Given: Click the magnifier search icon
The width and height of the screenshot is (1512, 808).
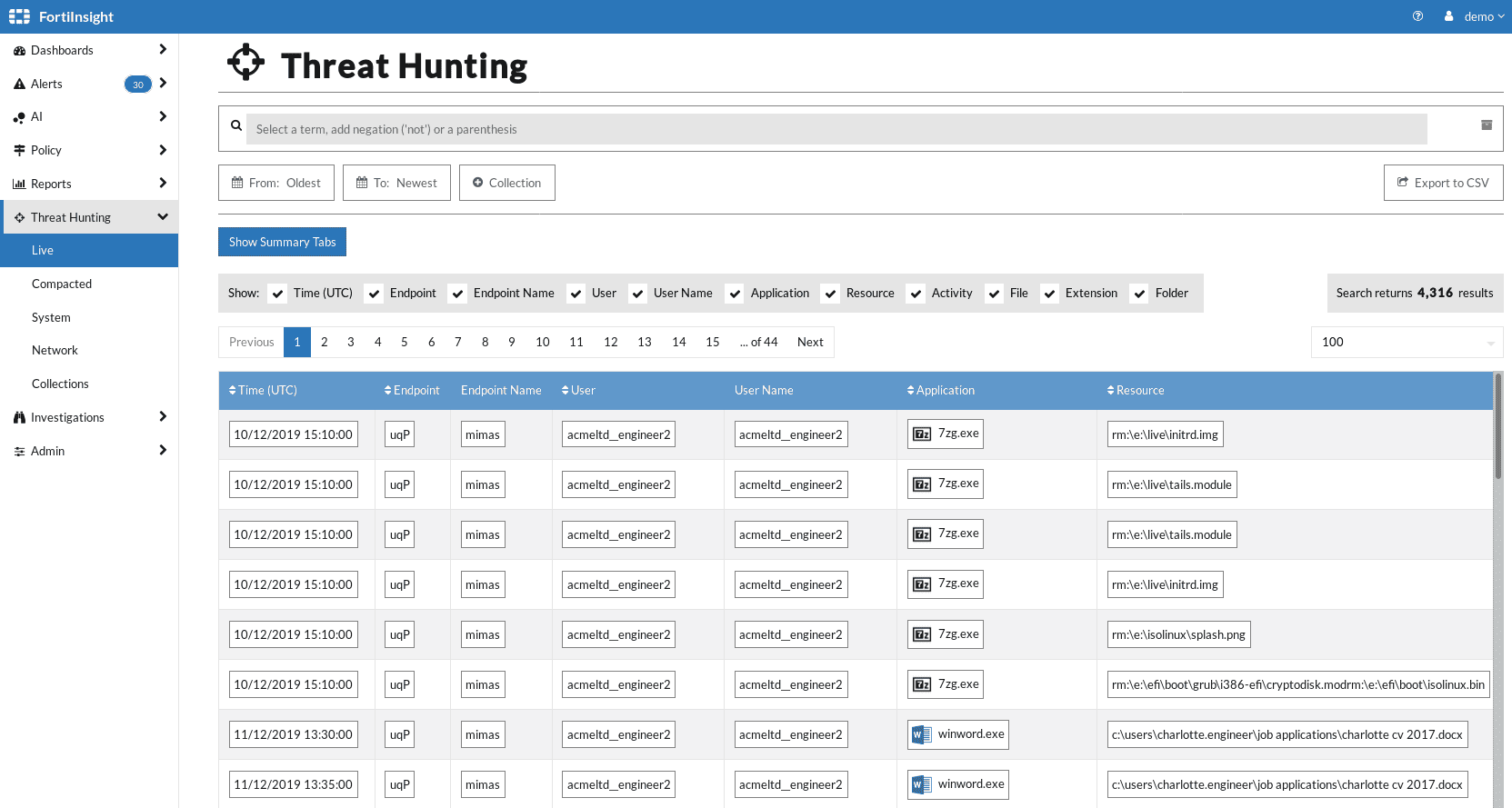Looking at the screenshot, I should click(236, 125).
